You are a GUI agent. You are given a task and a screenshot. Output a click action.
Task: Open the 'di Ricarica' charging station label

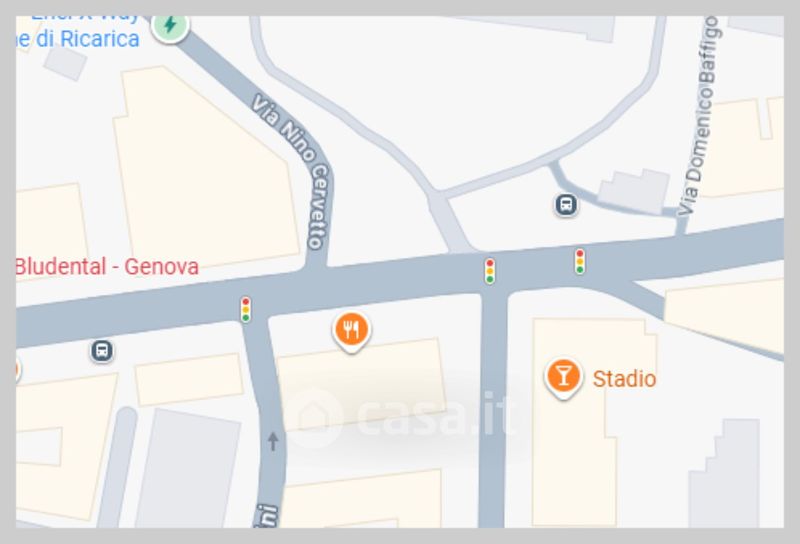pos(78,39)
